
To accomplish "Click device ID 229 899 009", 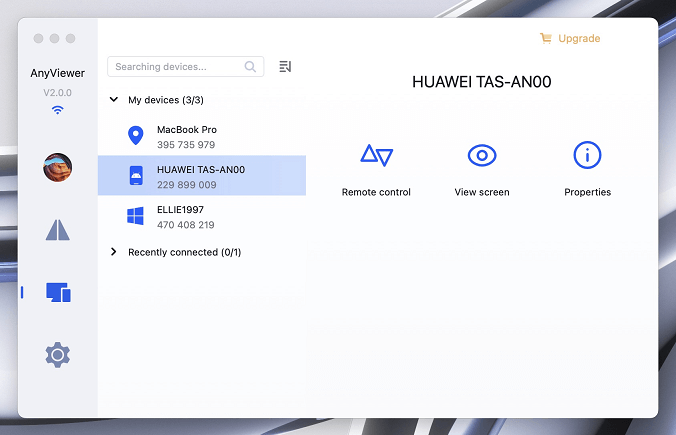I will (187, 185).
